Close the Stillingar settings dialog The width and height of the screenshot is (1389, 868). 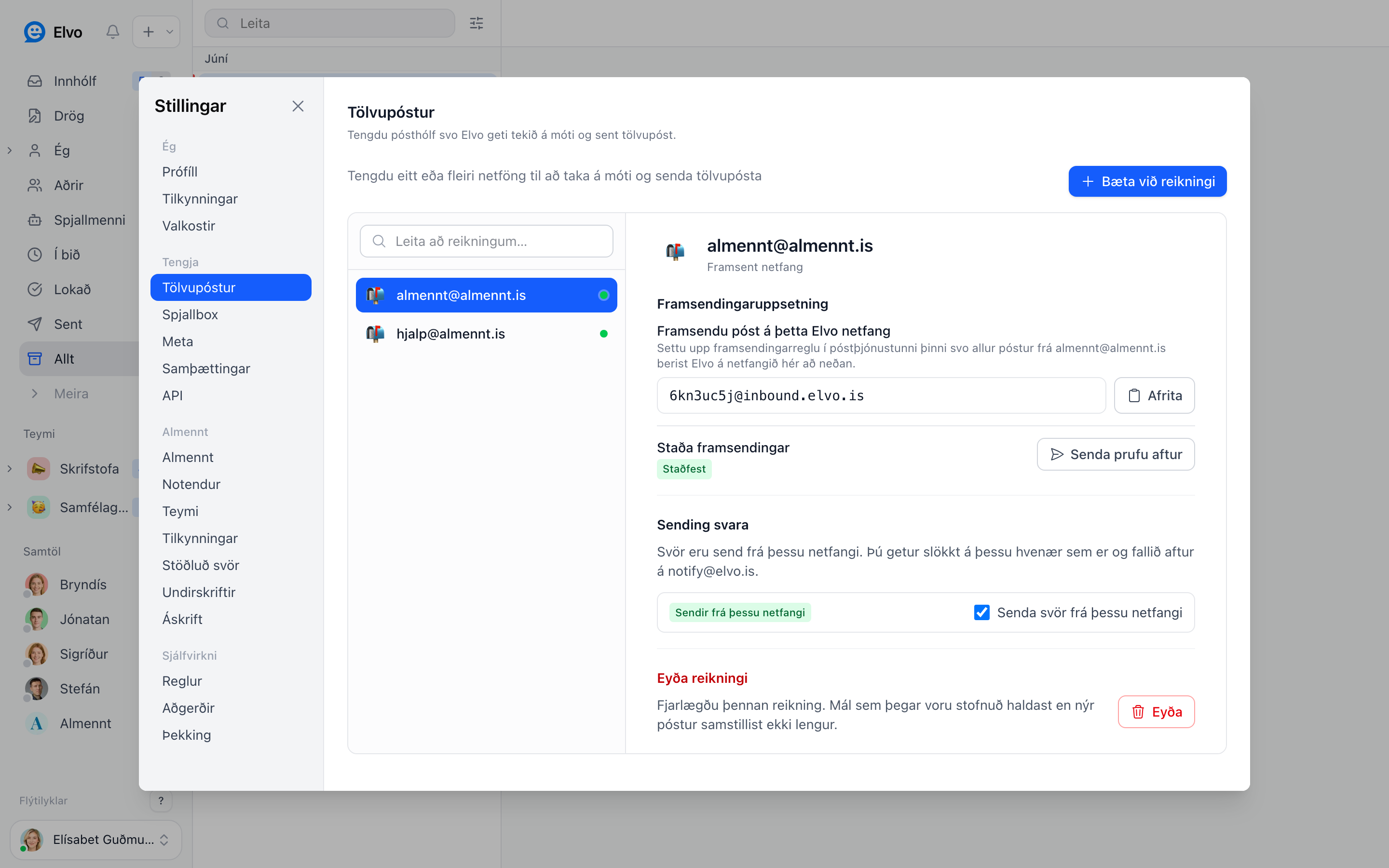[298, 106]
